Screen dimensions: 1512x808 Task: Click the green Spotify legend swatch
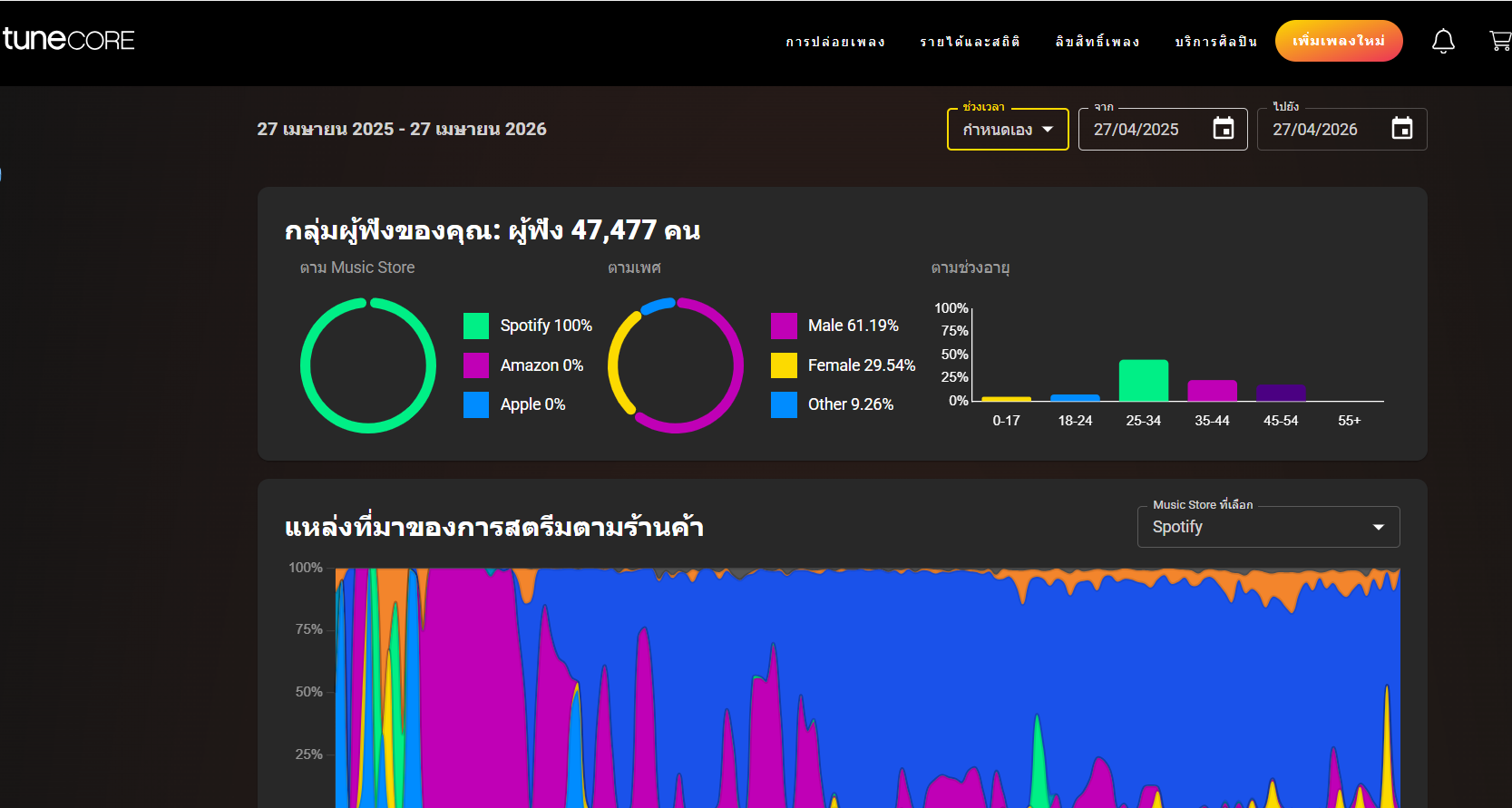476,326
